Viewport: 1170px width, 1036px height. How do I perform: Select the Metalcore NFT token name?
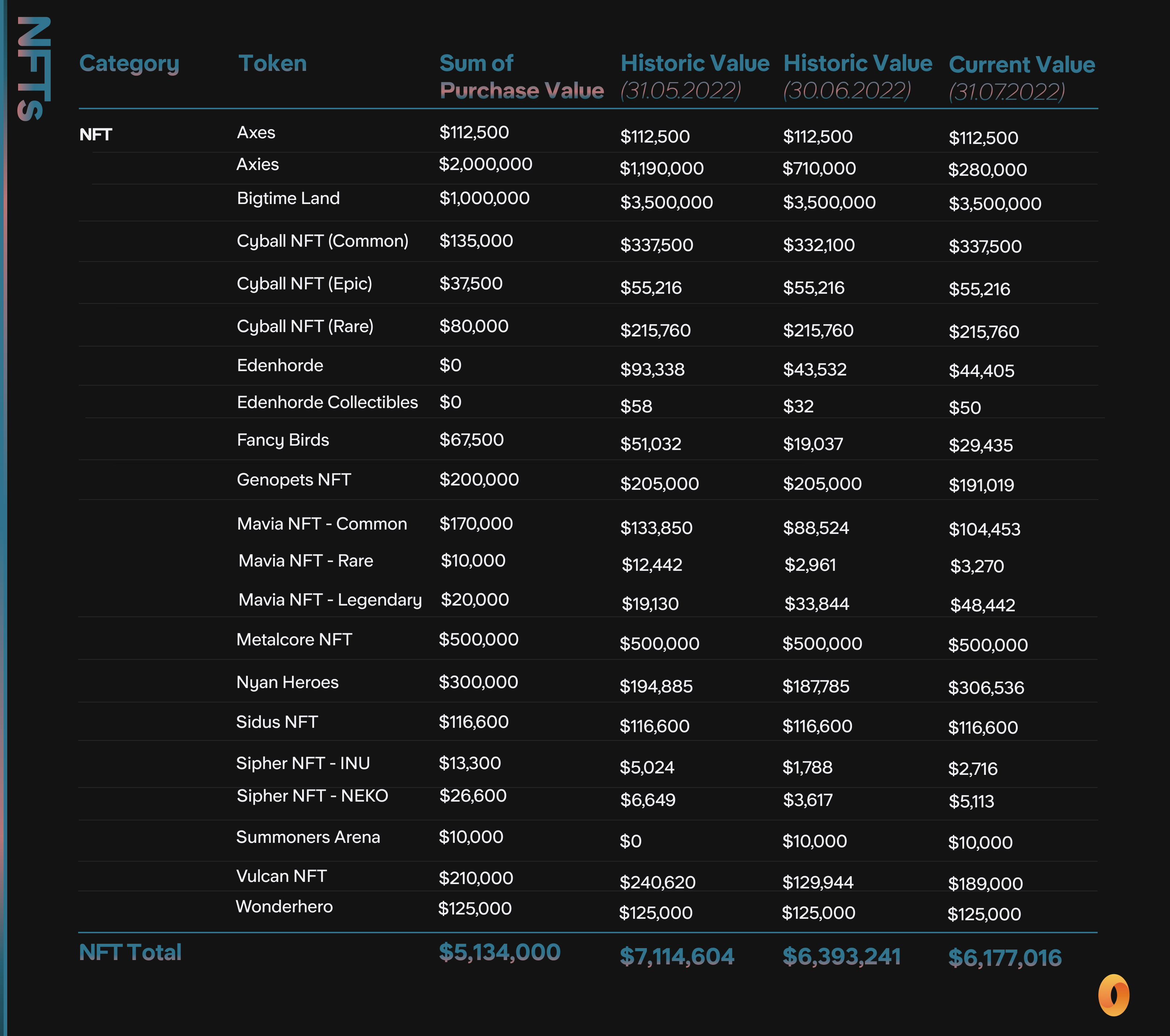[x=294, y=639]
